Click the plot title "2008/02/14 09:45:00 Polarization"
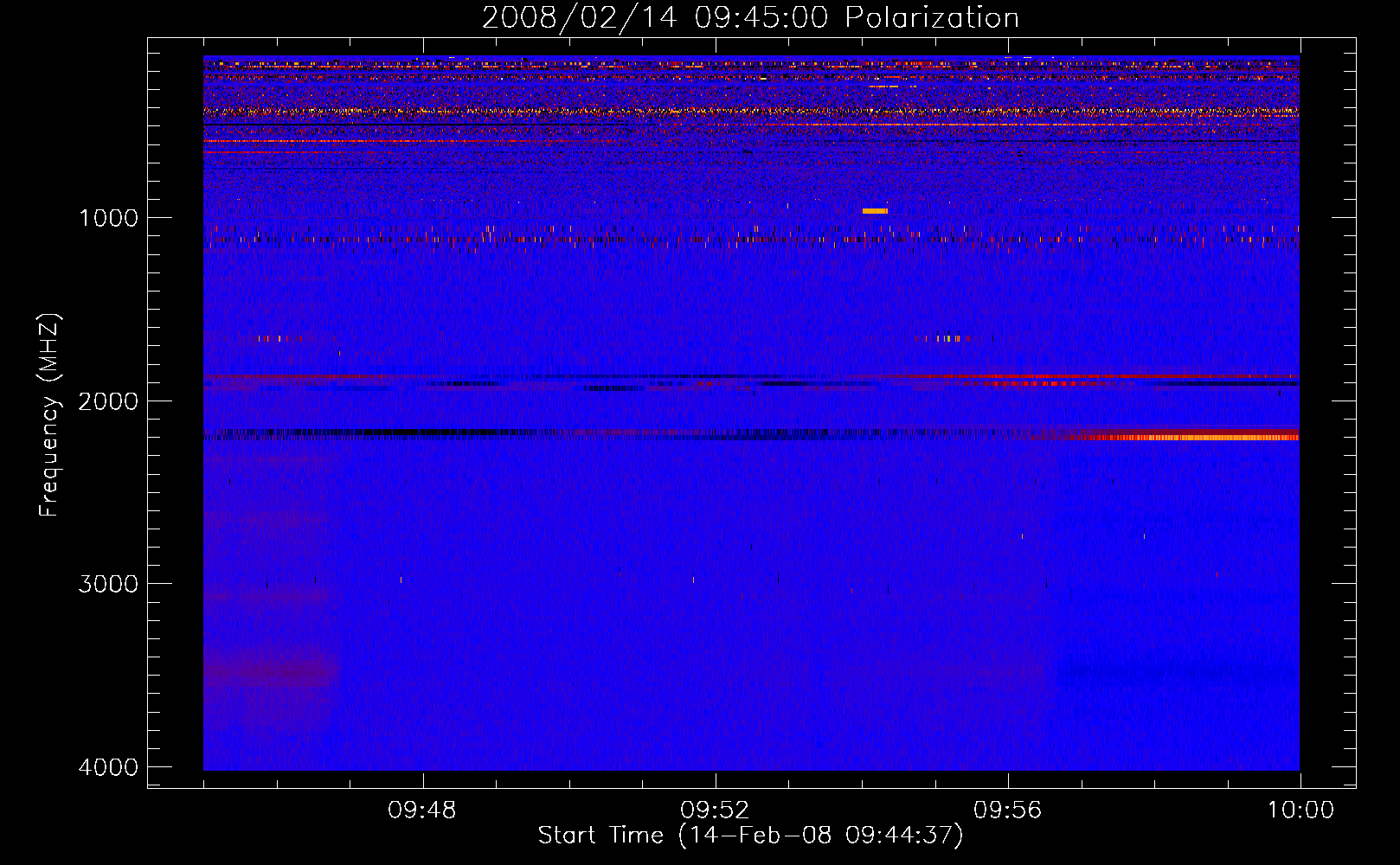1400x865 pixels. pyautogui.click(x=750, y=17)
